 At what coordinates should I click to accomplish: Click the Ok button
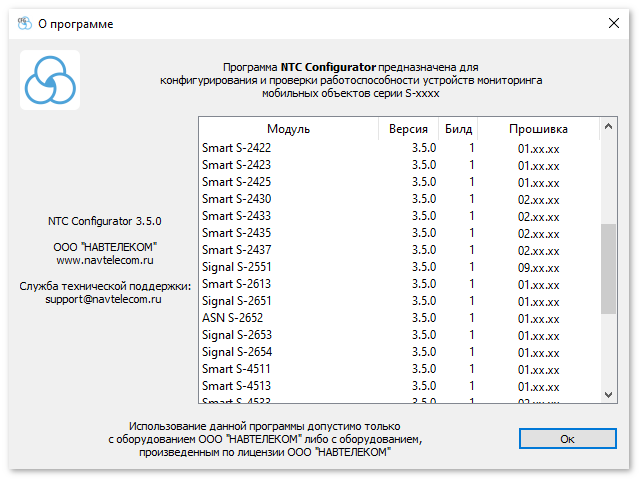(x=567, y=439)
